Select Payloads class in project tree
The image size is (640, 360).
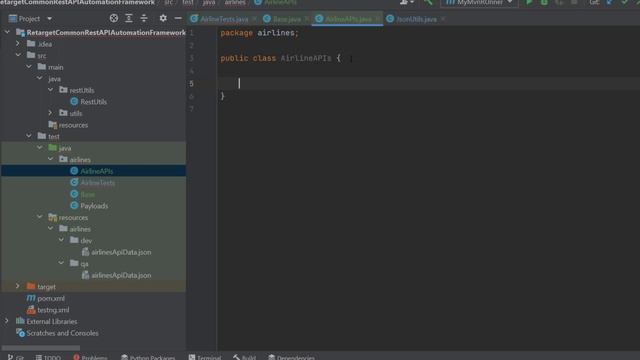tap(94, 206)
